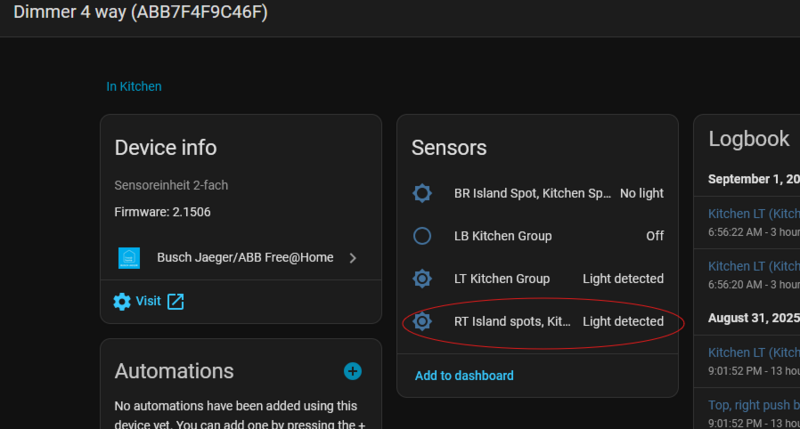Open the In Kitchen area link
The image size is (800, 429).
[x=134, y=87]
